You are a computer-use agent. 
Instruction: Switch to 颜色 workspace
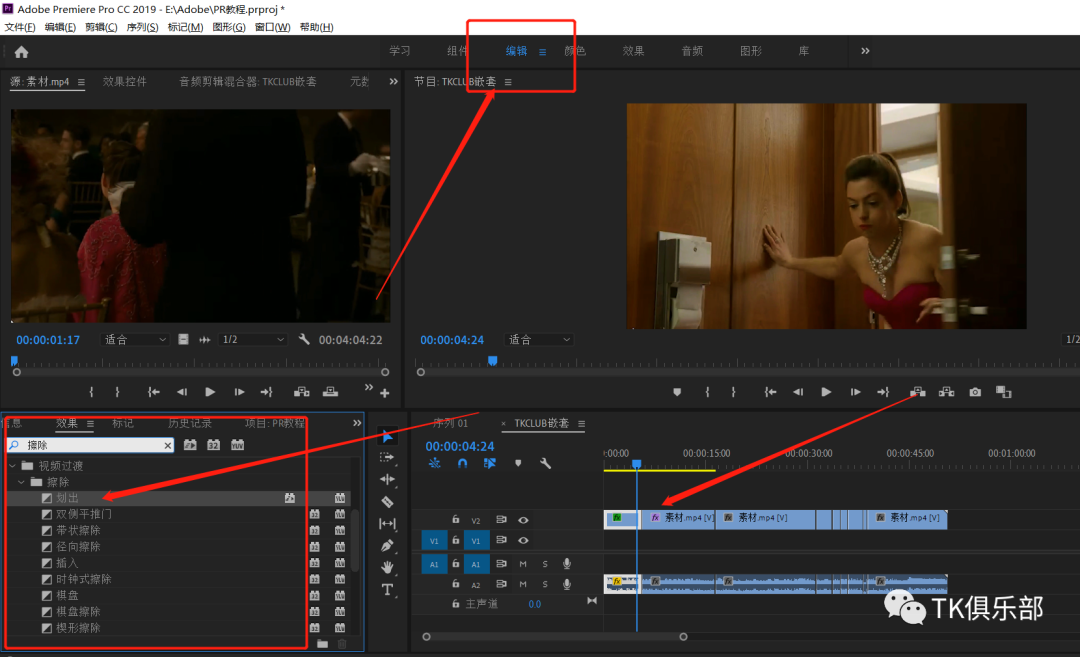[x=575, y=51]
